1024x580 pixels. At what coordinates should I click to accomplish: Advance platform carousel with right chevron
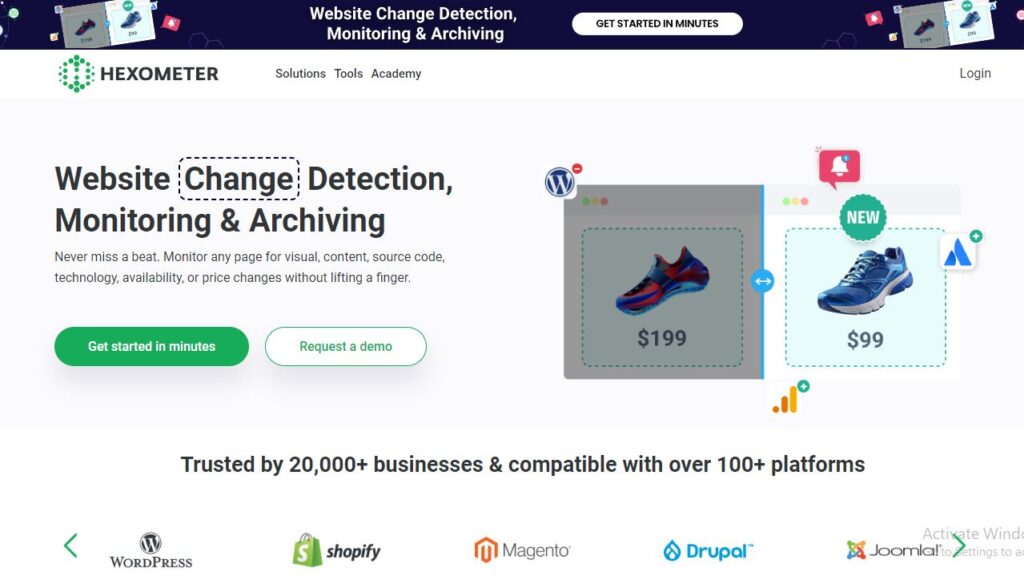pos(958,545)
